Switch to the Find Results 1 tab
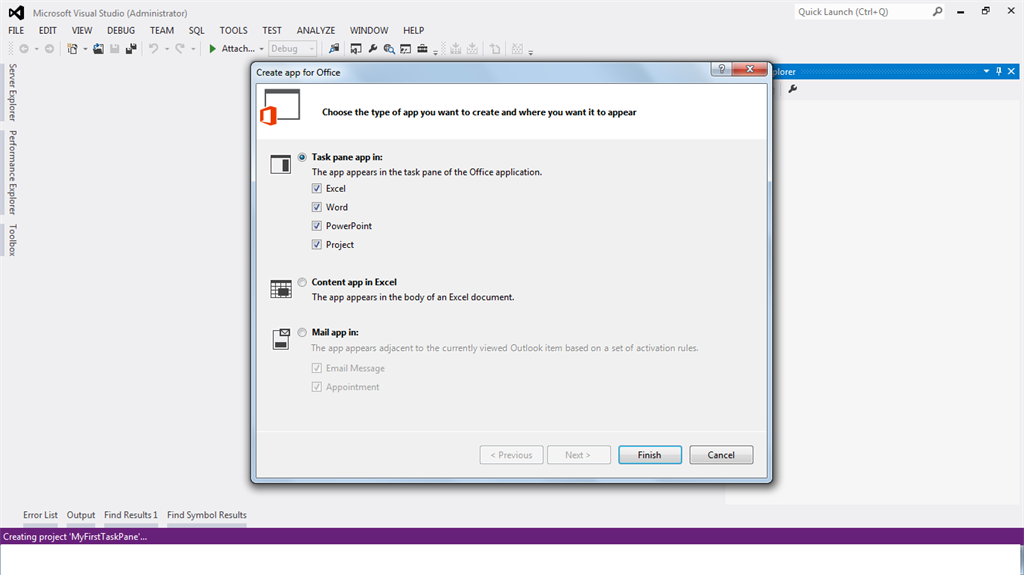Image resolution: width=1024 pixels, height=575 pixels. tap(131, 515)
